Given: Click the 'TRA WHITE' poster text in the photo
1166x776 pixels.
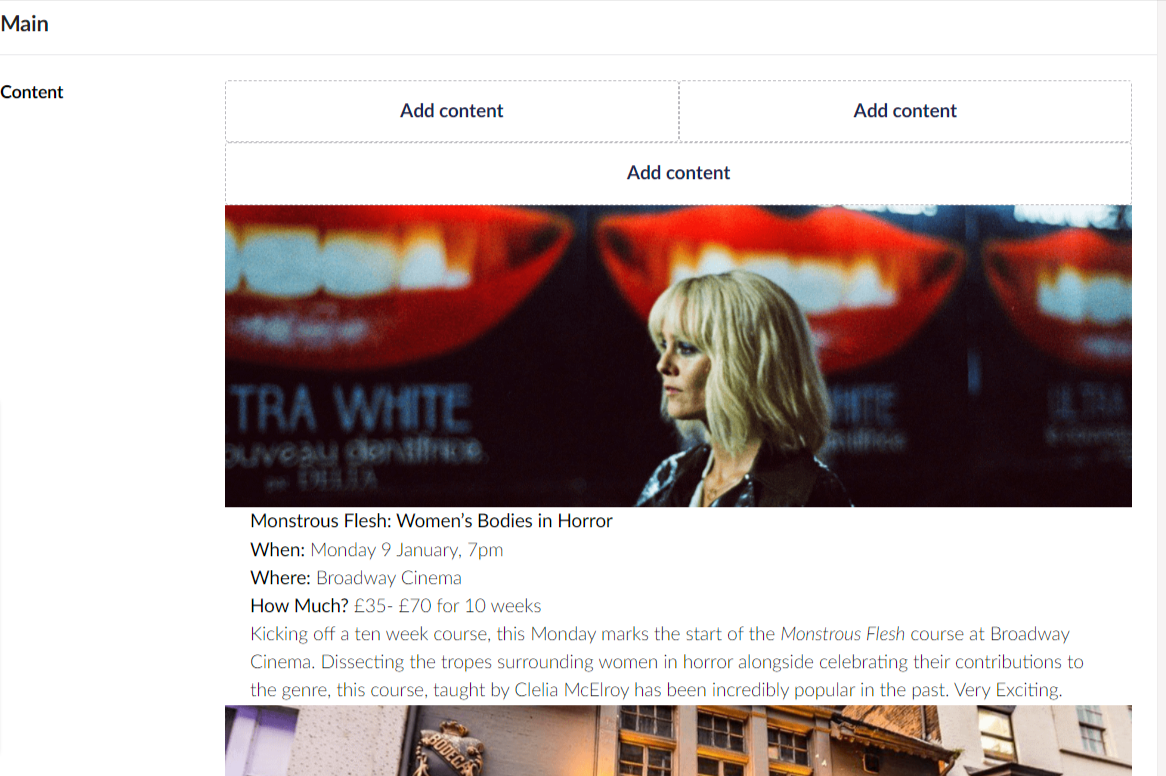Looking at the screenshot, I should click(x=350, y=408).
